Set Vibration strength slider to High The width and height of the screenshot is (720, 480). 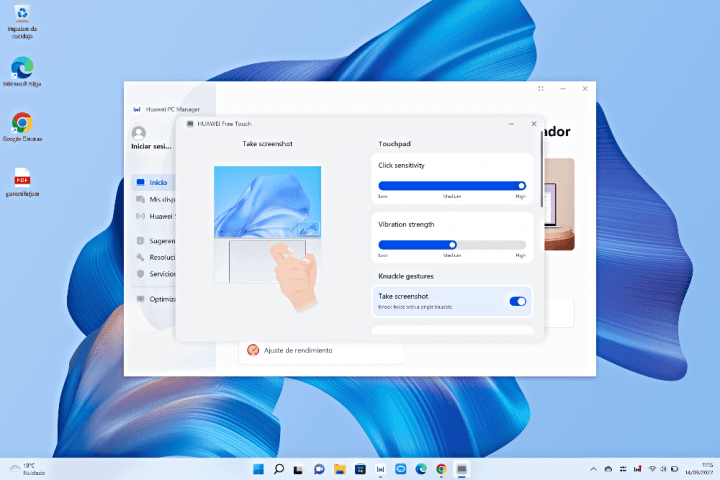pos(522,245)
